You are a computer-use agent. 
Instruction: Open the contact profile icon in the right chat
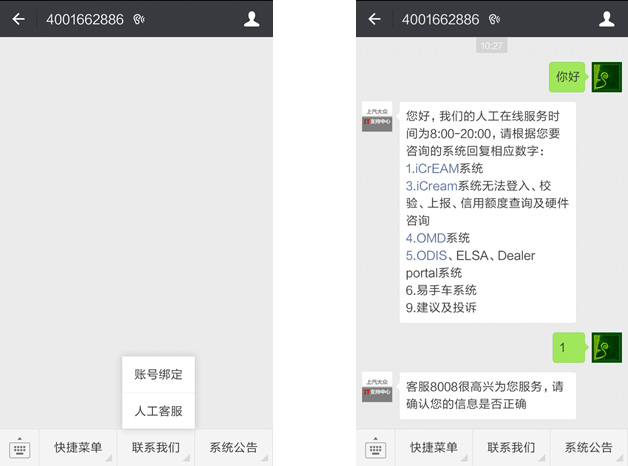[607, 19]
